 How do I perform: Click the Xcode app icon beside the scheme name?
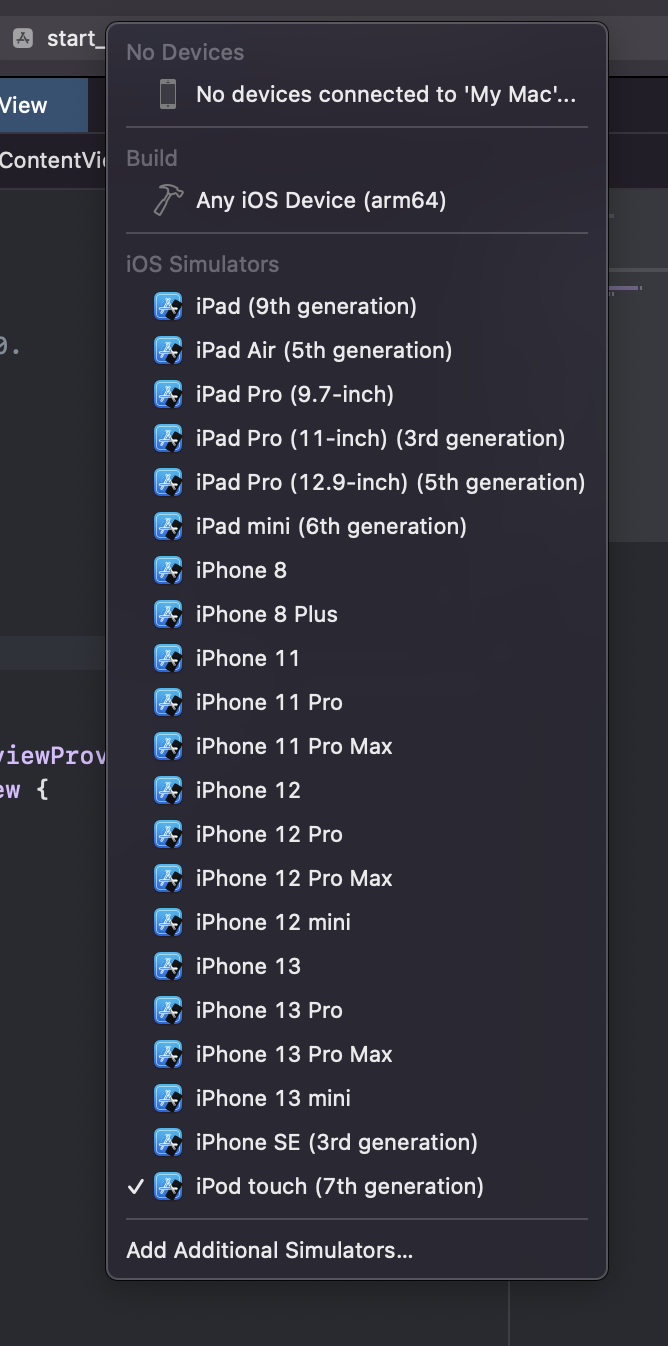coord(23,39)
